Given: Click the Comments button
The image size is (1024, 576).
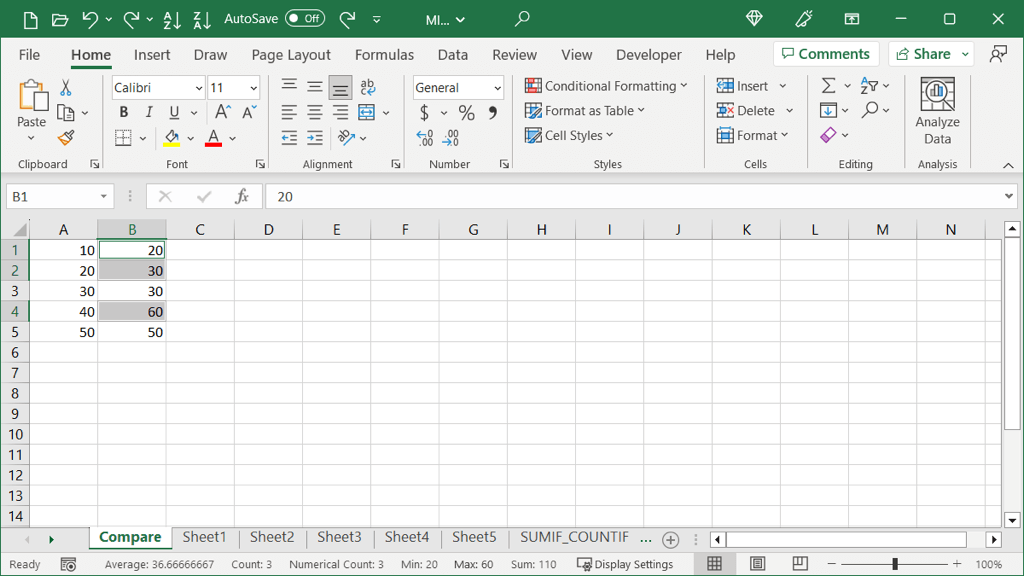Looking at the screenshot, I should [826, 54].
